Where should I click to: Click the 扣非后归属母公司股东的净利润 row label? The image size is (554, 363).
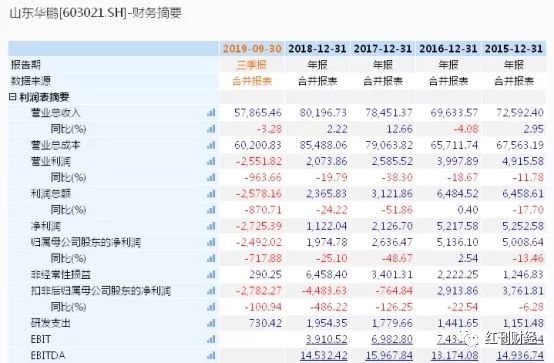pos(101,291)
